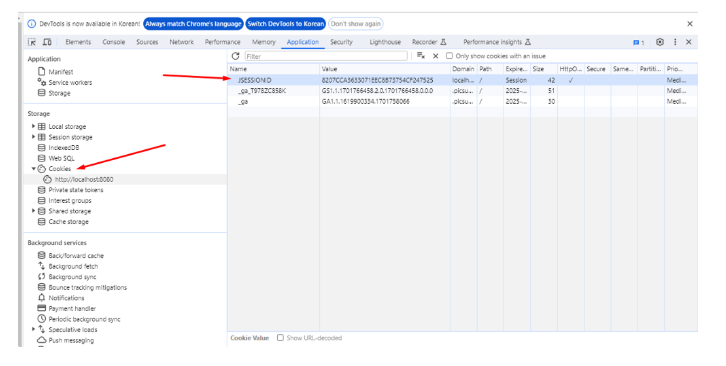Click the Cache storage icon

(x=42, y=222)
